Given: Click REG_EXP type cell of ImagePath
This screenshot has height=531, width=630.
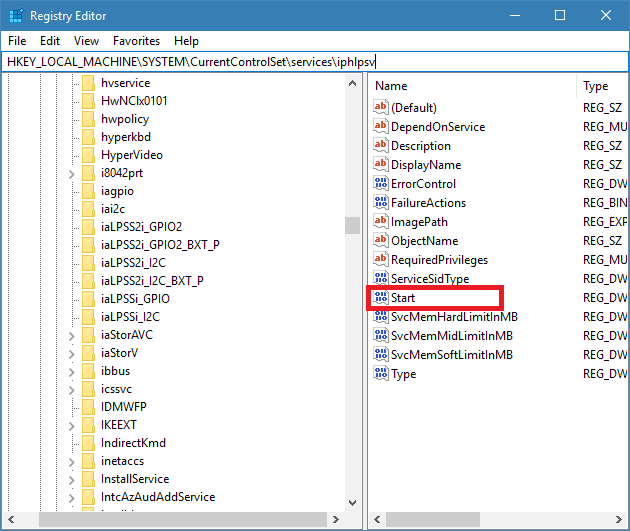Looking at the screenshot, I should pos(605,221).
